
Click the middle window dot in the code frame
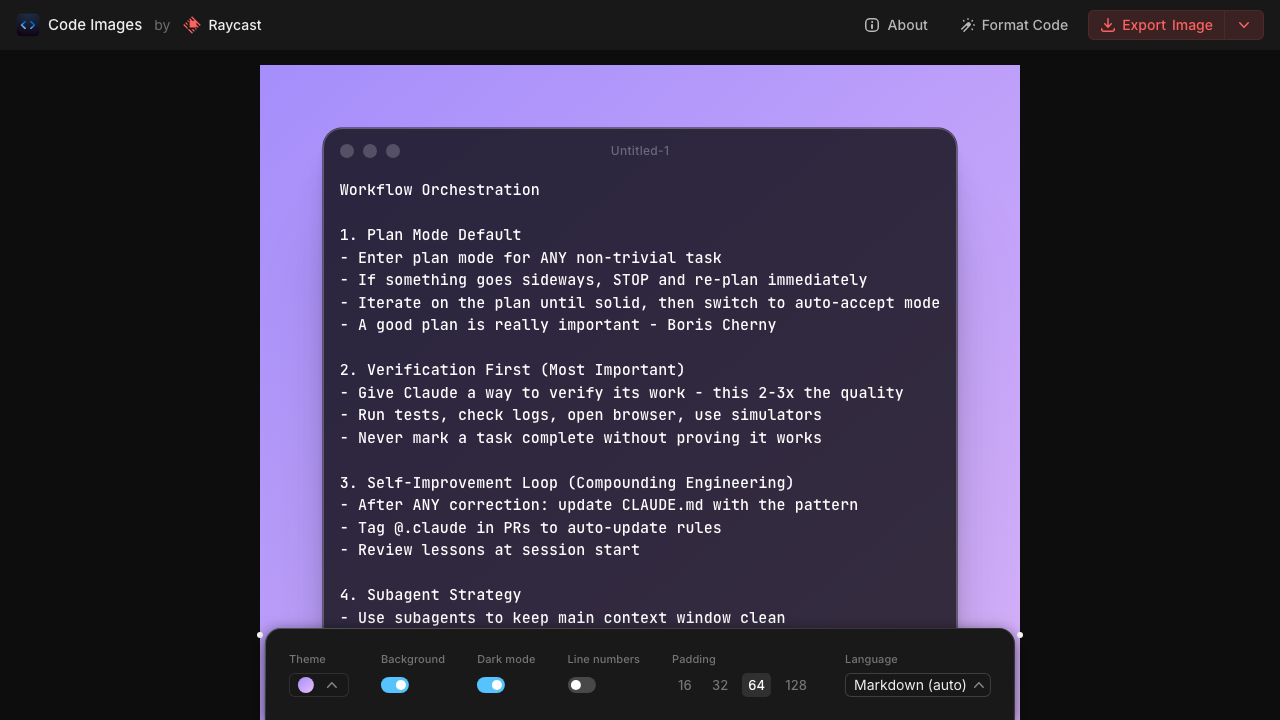point(370,151)
